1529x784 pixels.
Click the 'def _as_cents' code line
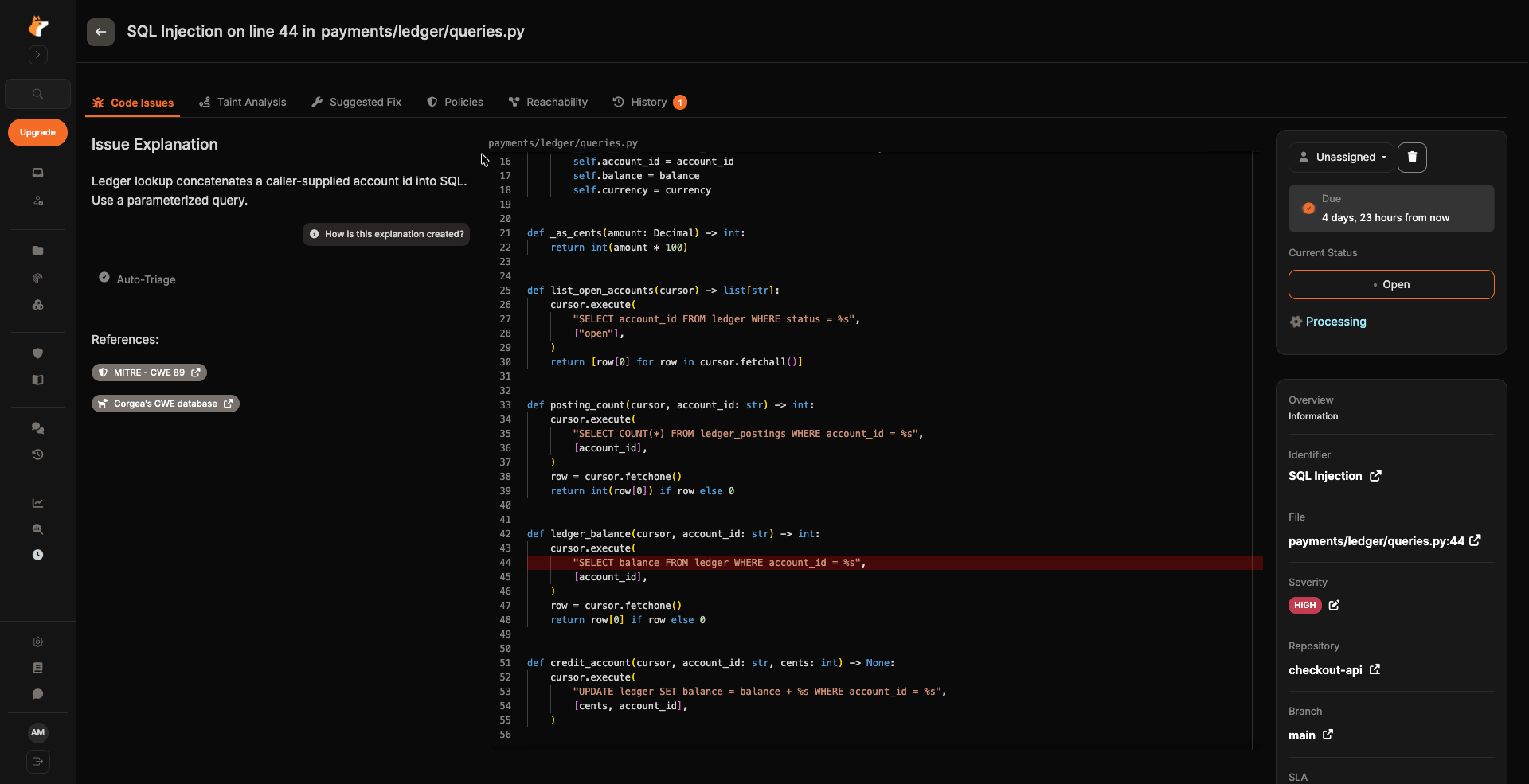635,233
